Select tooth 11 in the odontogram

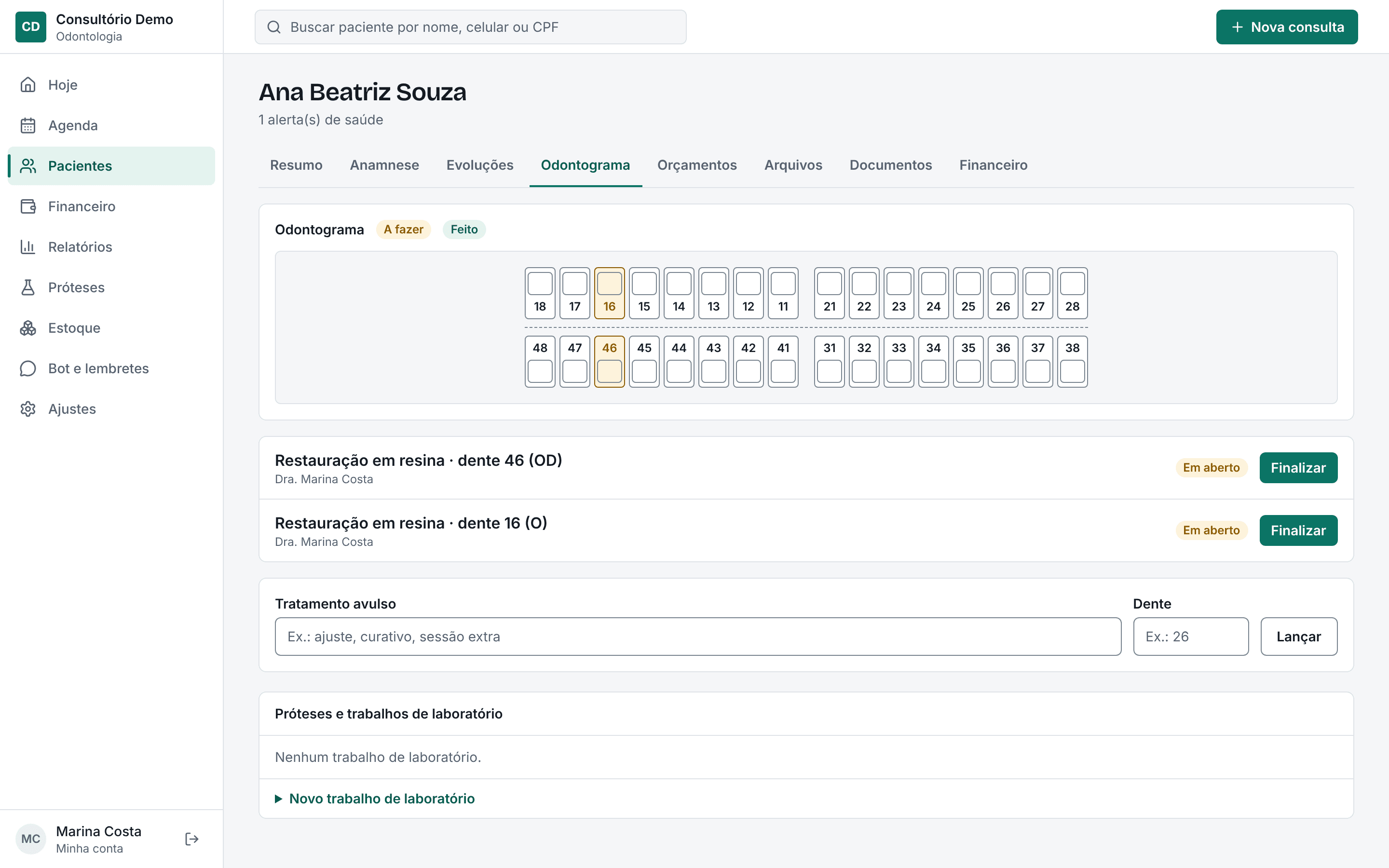pyautogui.click(x=783, y=293)
